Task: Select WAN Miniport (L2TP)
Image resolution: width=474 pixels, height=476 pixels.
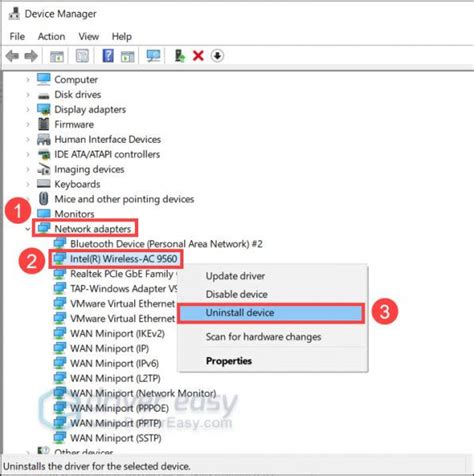Action: tap(115, 378)
